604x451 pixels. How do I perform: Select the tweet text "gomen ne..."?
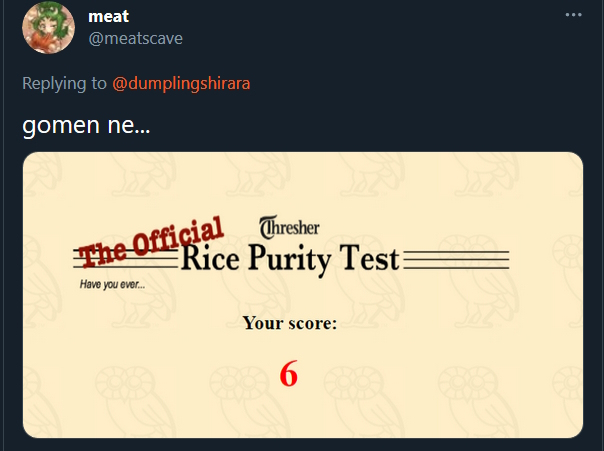(x=86, y=125)
